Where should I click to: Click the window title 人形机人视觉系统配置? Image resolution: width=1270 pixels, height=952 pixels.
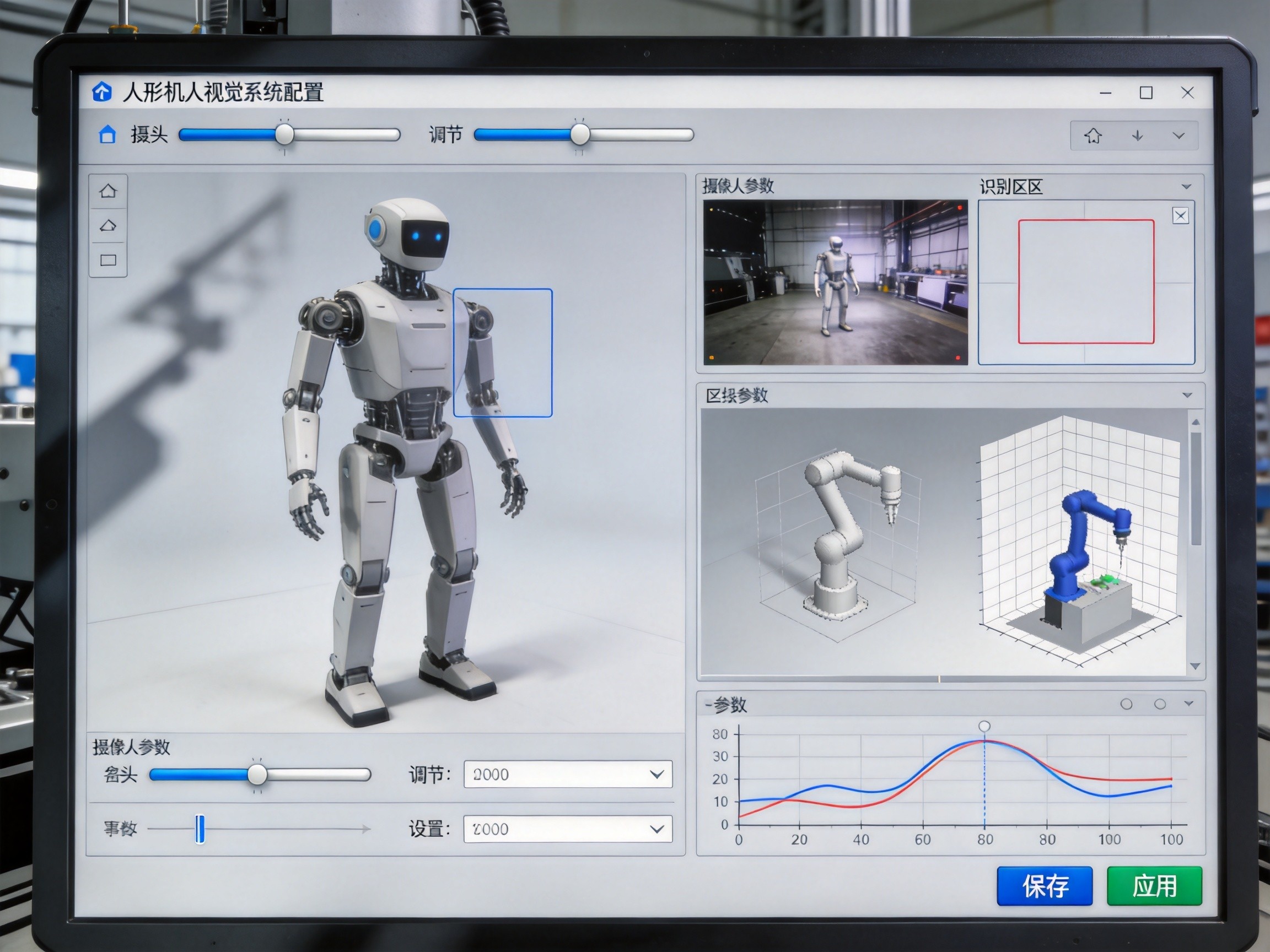coord(223,92)
